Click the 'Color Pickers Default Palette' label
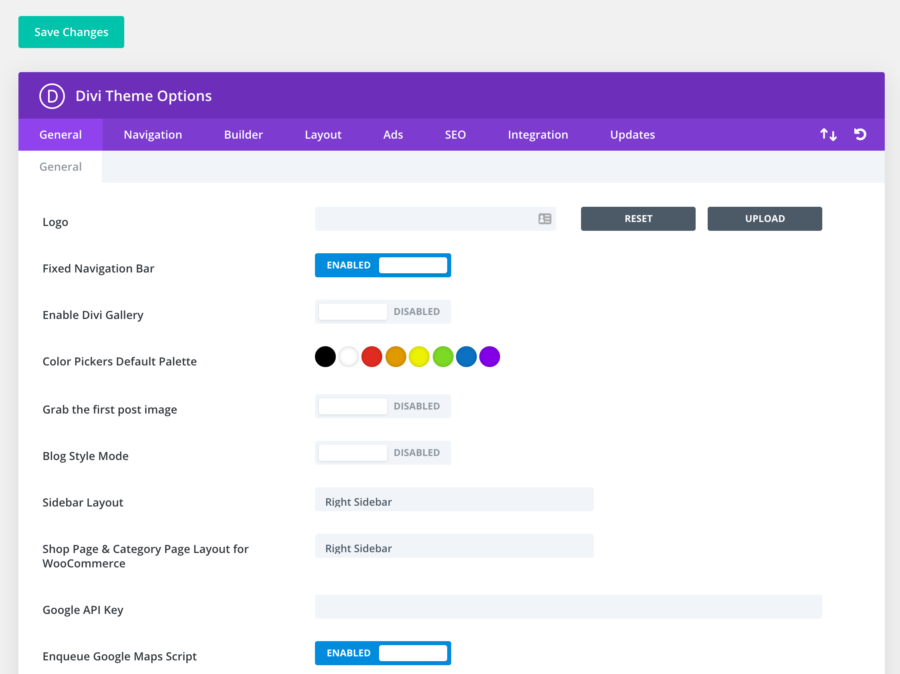The height and width of the screenshot is (674, 900). pos(119,362)
